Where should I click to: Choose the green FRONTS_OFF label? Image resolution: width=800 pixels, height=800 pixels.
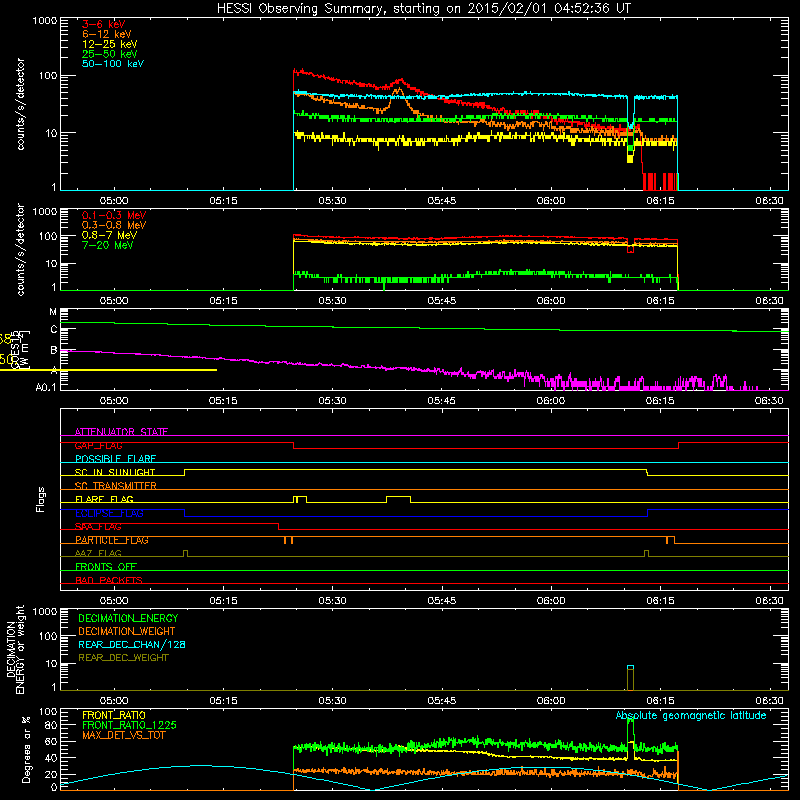tap(106, 567)
